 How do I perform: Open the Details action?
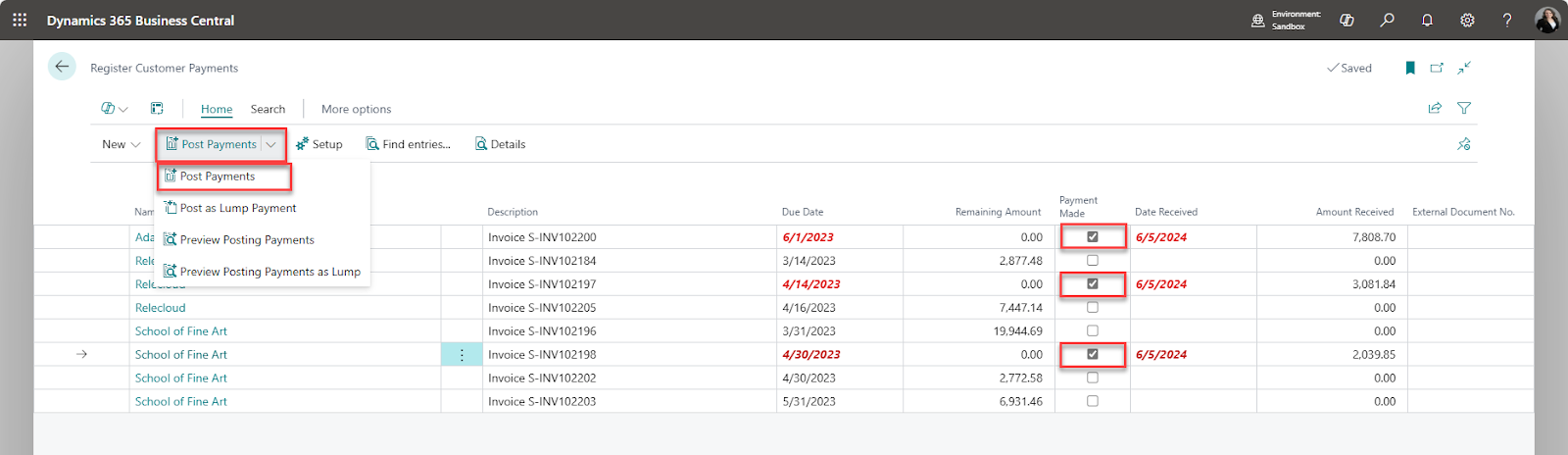501,144
